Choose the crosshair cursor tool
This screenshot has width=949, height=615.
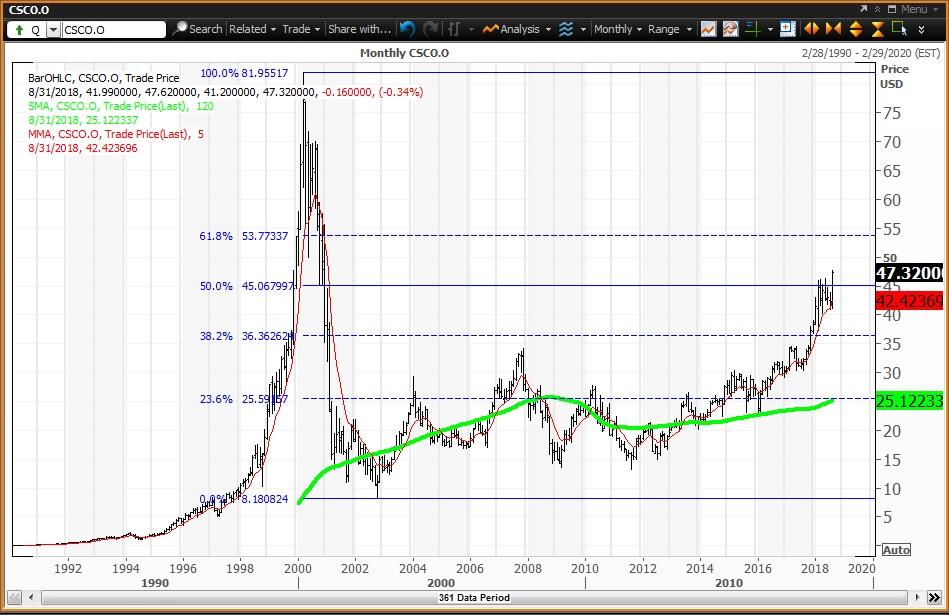[x=751, y=29]
